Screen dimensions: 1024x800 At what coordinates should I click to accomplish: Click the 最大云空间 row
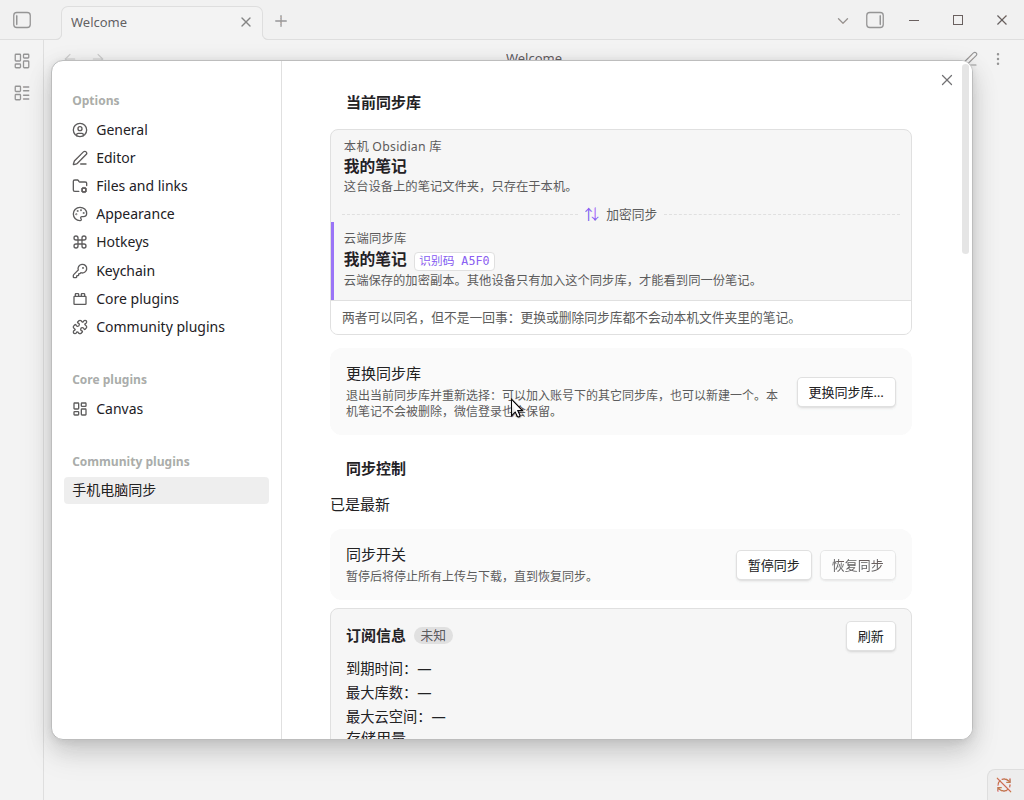click(396, 717)
